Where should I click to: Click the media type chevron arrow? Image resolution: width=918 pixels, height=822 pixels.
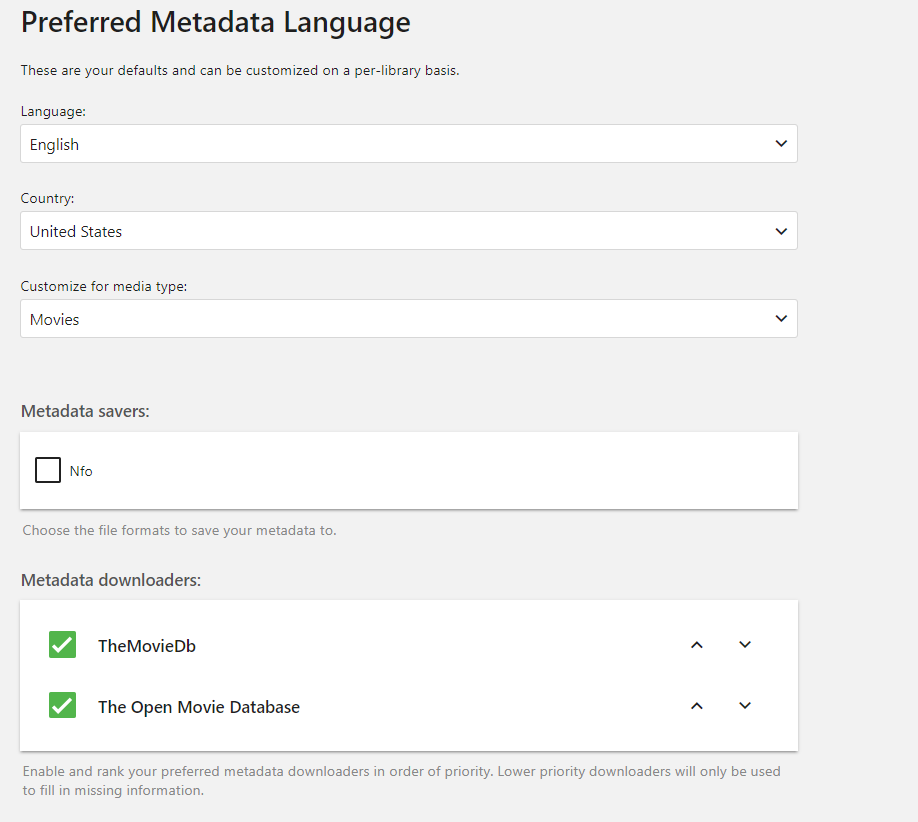(x=781, y=319)
